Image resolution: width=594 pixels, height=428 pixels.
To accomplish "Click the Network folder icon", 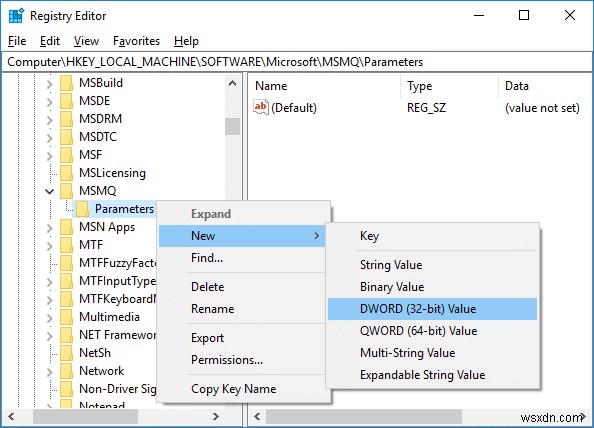I will coord(66,371).
